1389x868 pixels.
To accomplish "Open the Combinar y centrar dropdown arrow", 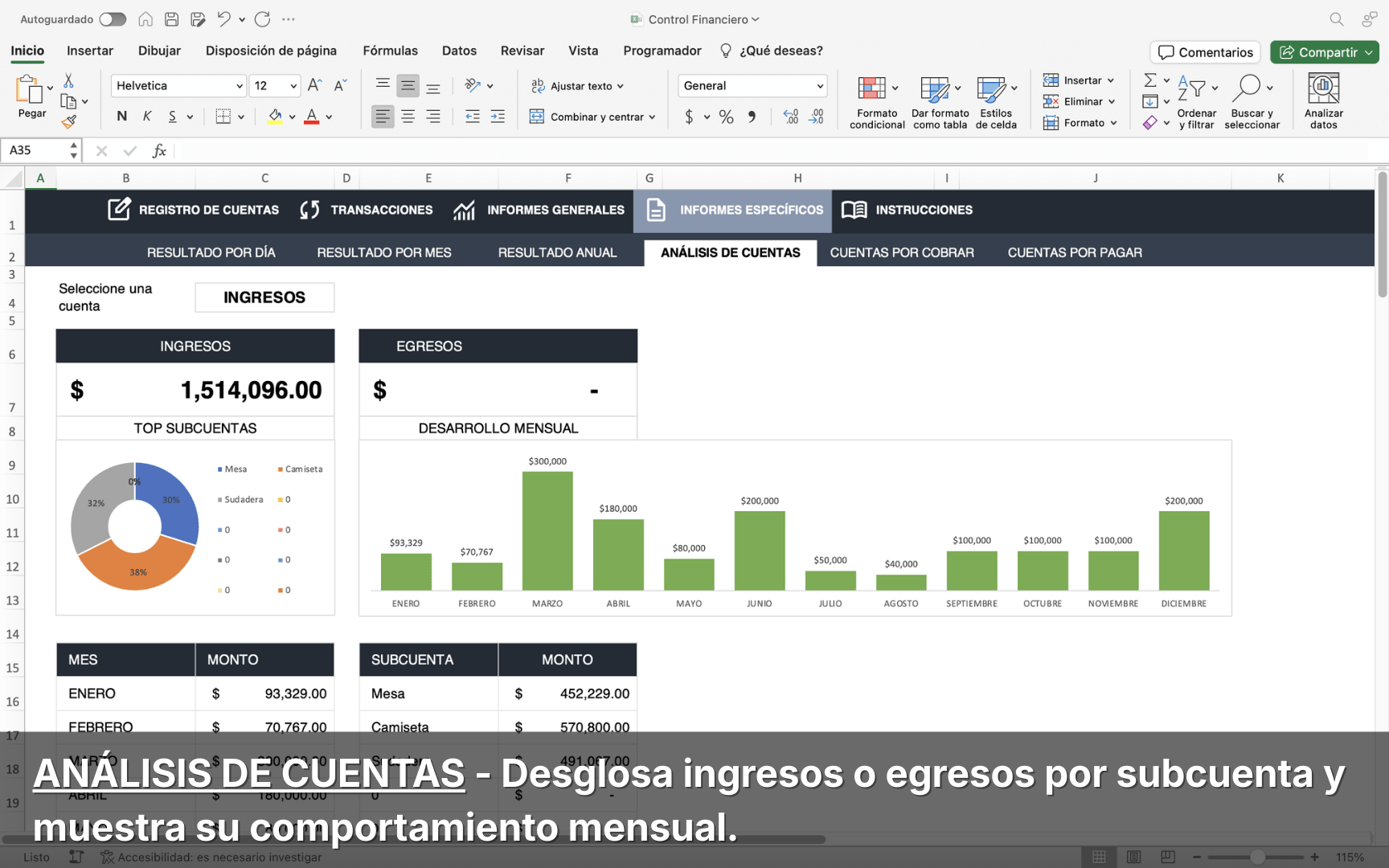I will click(x=652, y=117).
